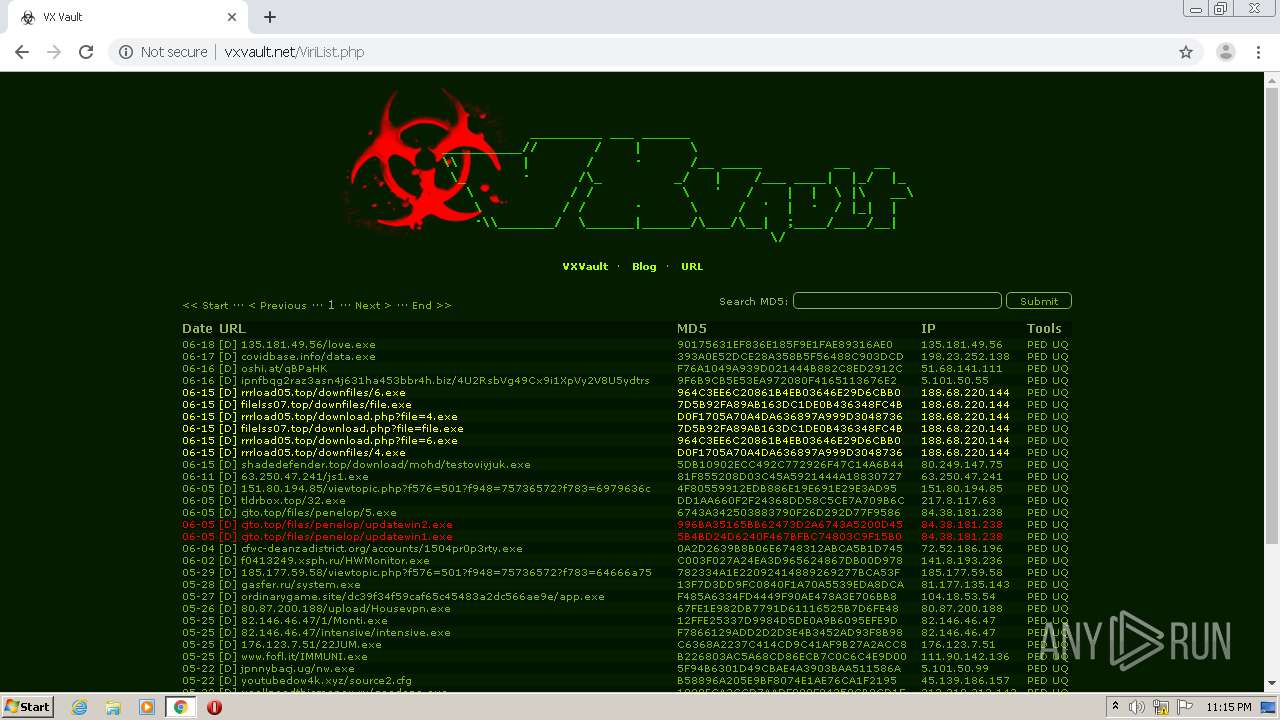Open covidbase.info/data.exe URL entry
Viewport: 1280px width, 720px height.
[308, 356]
